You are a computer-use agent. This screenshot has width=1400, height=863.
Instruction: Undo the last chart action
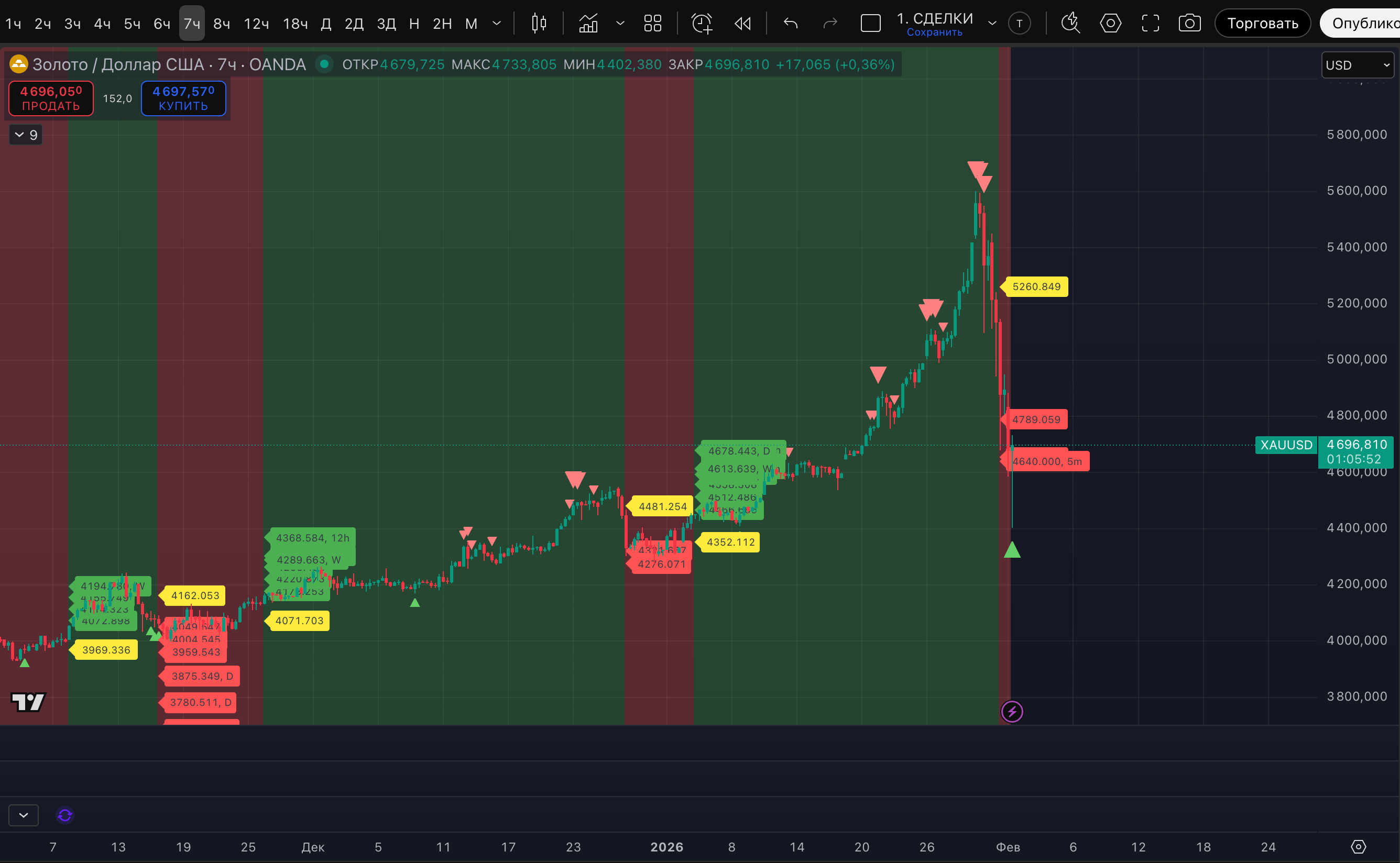(791, 24)
